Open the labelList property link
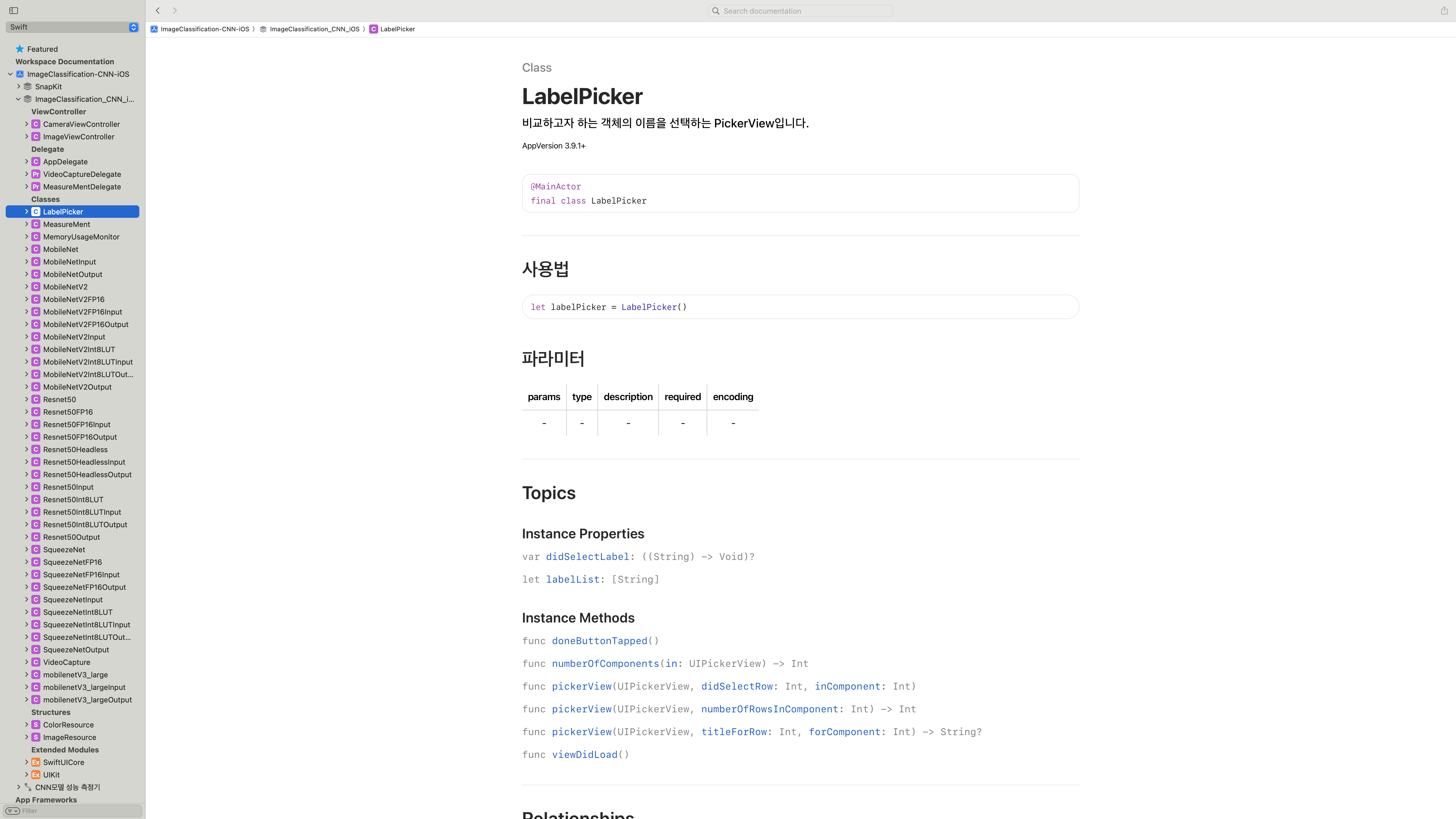The image size is (1456, 819). [572, 579]
